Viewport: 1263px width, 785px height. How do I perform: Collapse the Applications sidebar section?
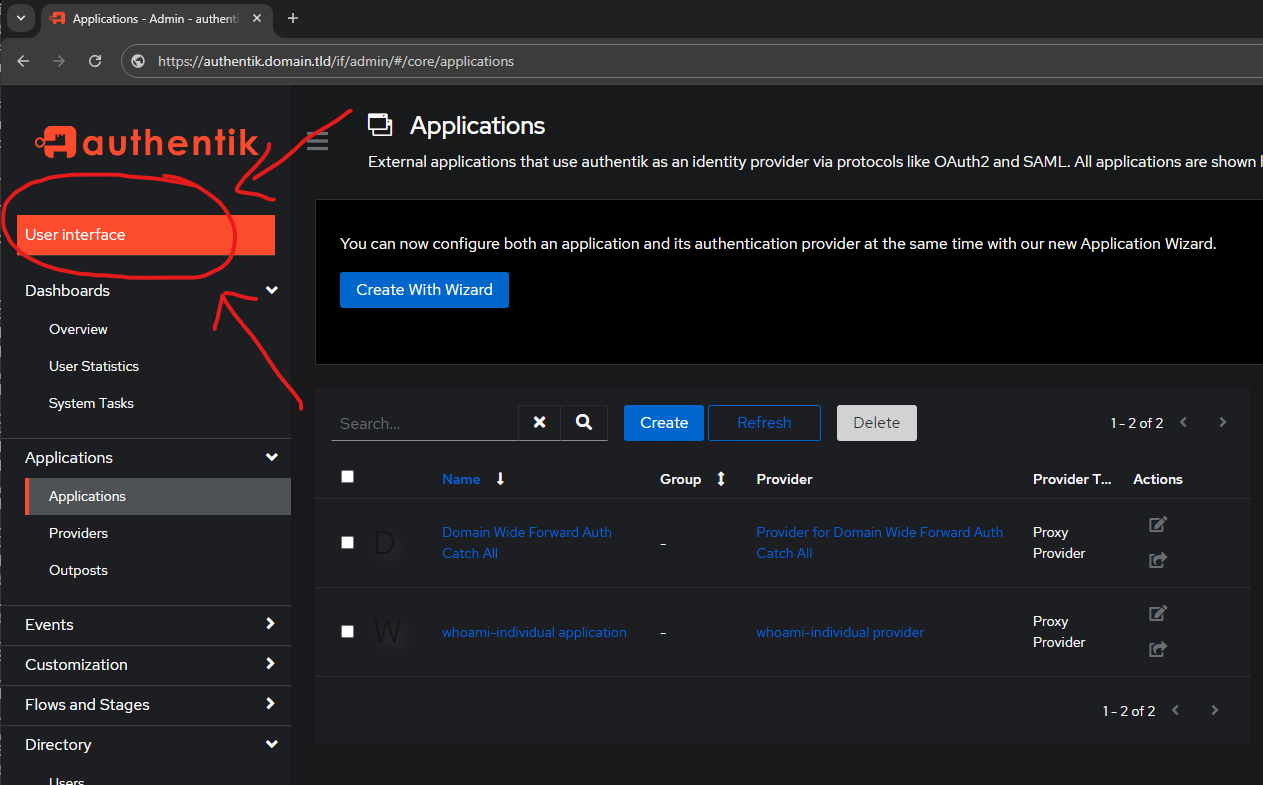point(271,457)
